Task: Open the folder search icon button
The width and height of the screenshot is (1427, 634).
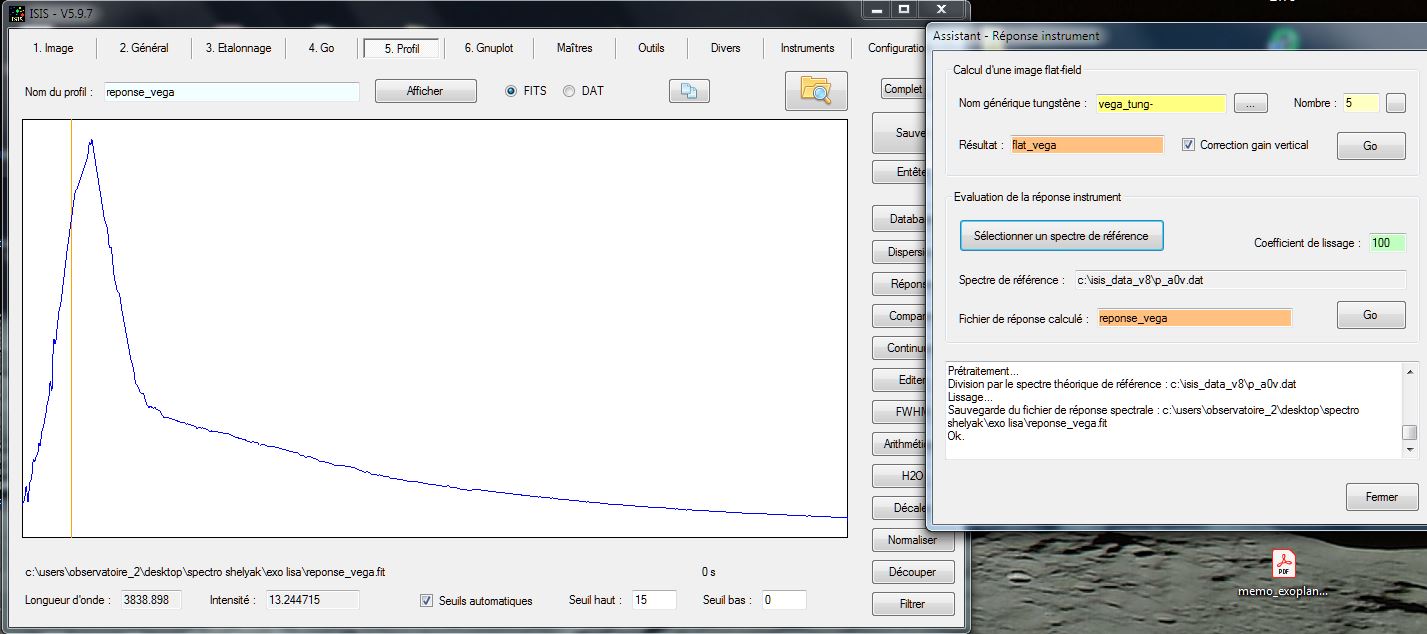Action: point(815,91)
